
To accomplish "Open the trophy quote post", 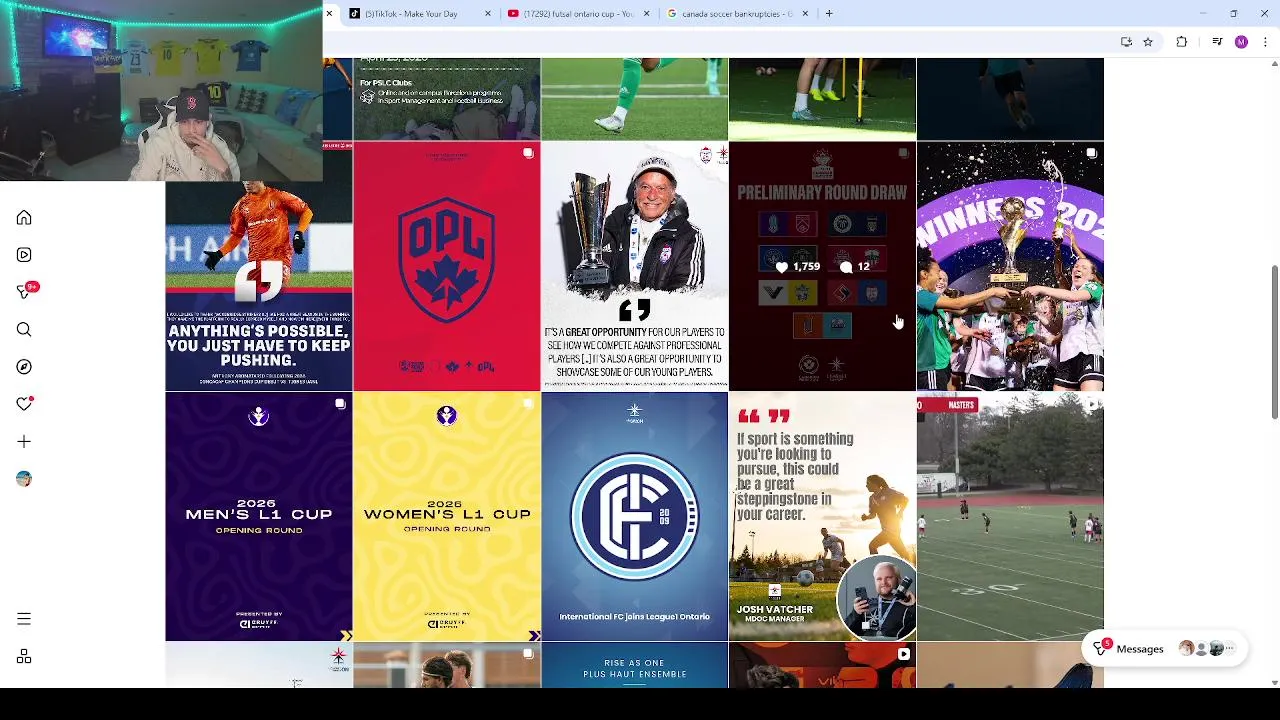I will click(x=634, y=266).
